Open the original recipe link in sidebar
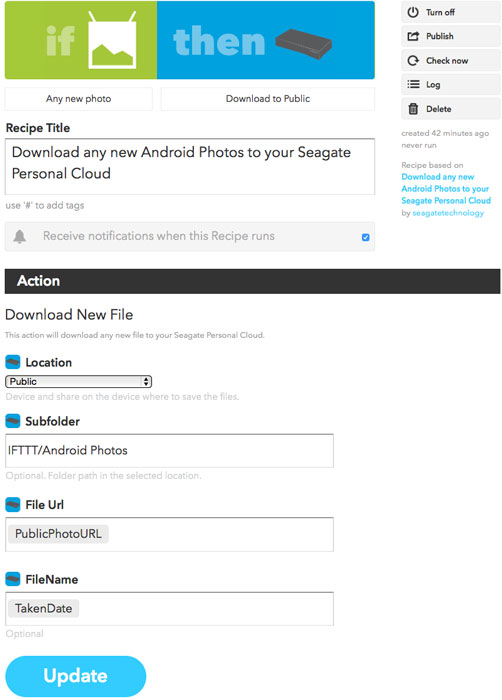This screenshot has width=502, height=700. (x=446, y=189)
